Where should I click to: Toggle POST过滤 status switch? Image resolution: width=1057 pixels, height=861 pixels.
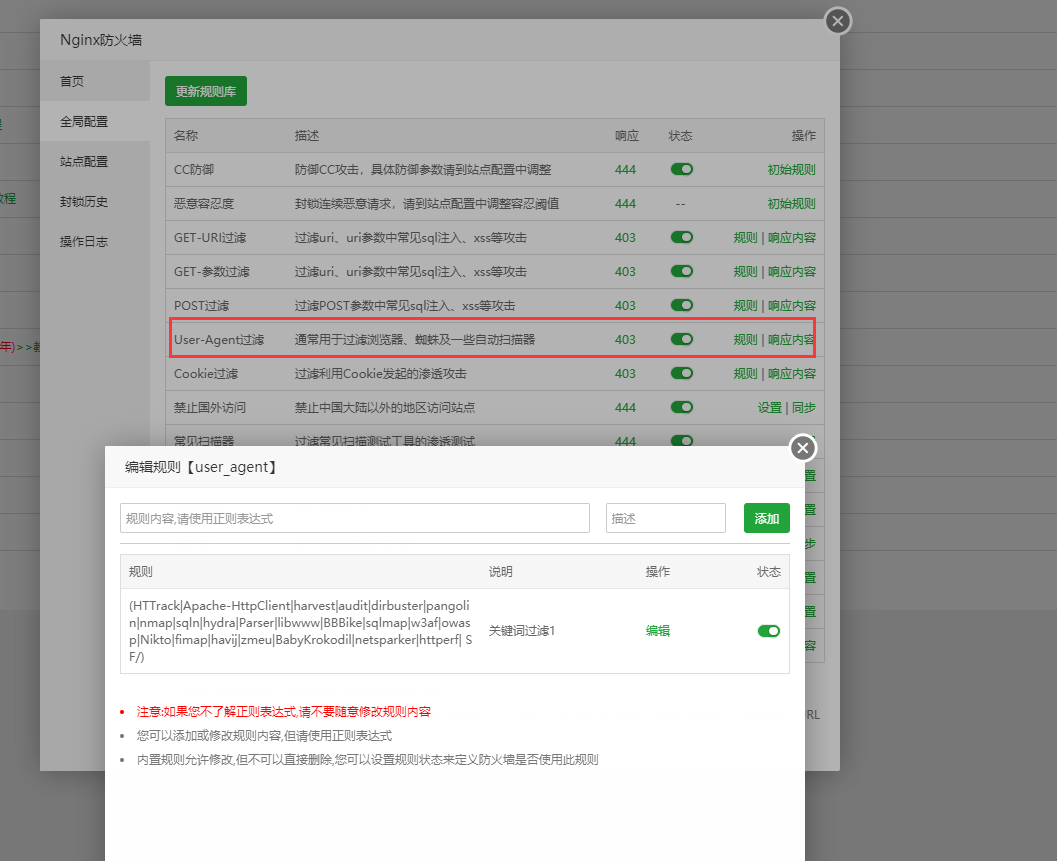coord(682,305)
